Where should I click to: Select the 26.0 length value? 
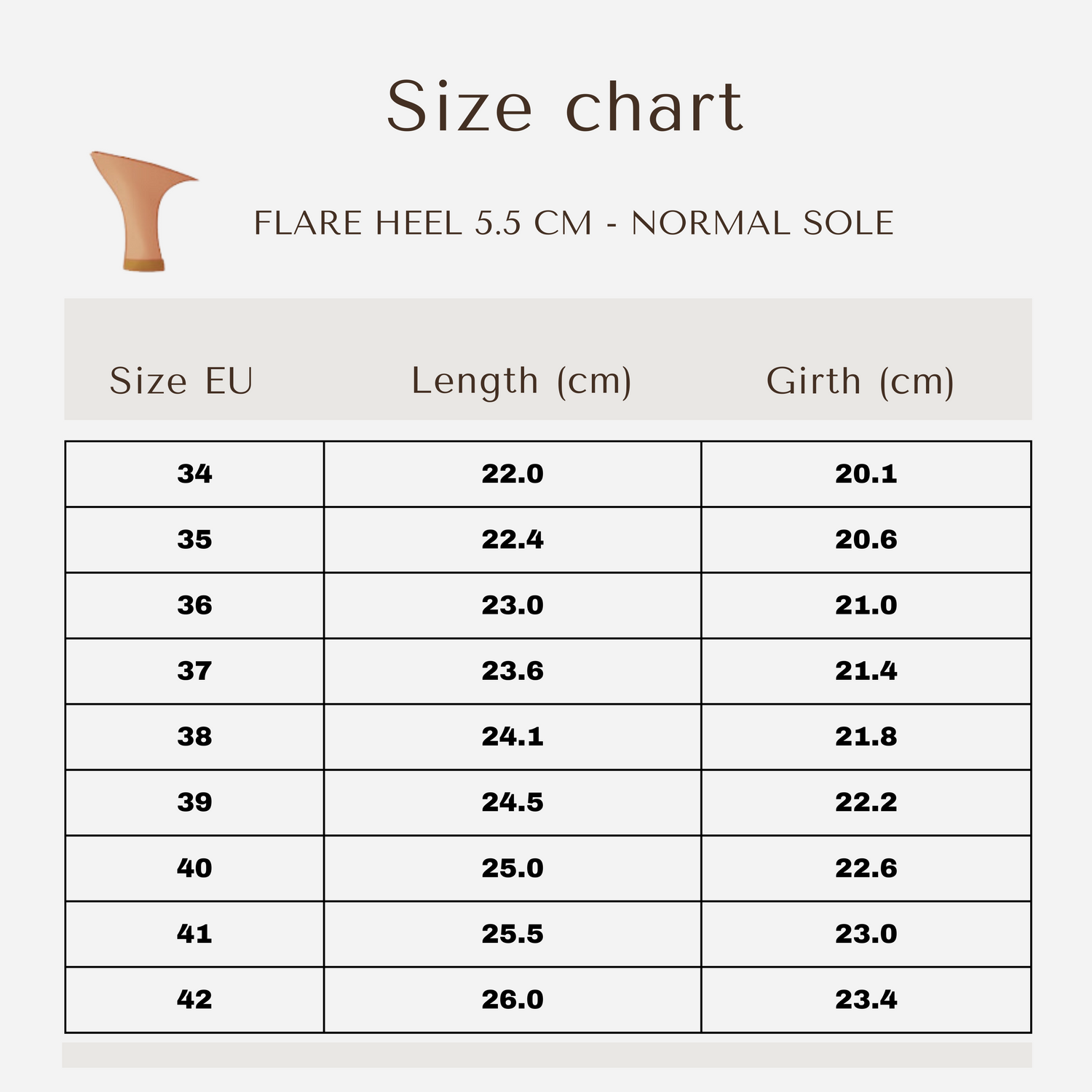tap(513, 1000)
